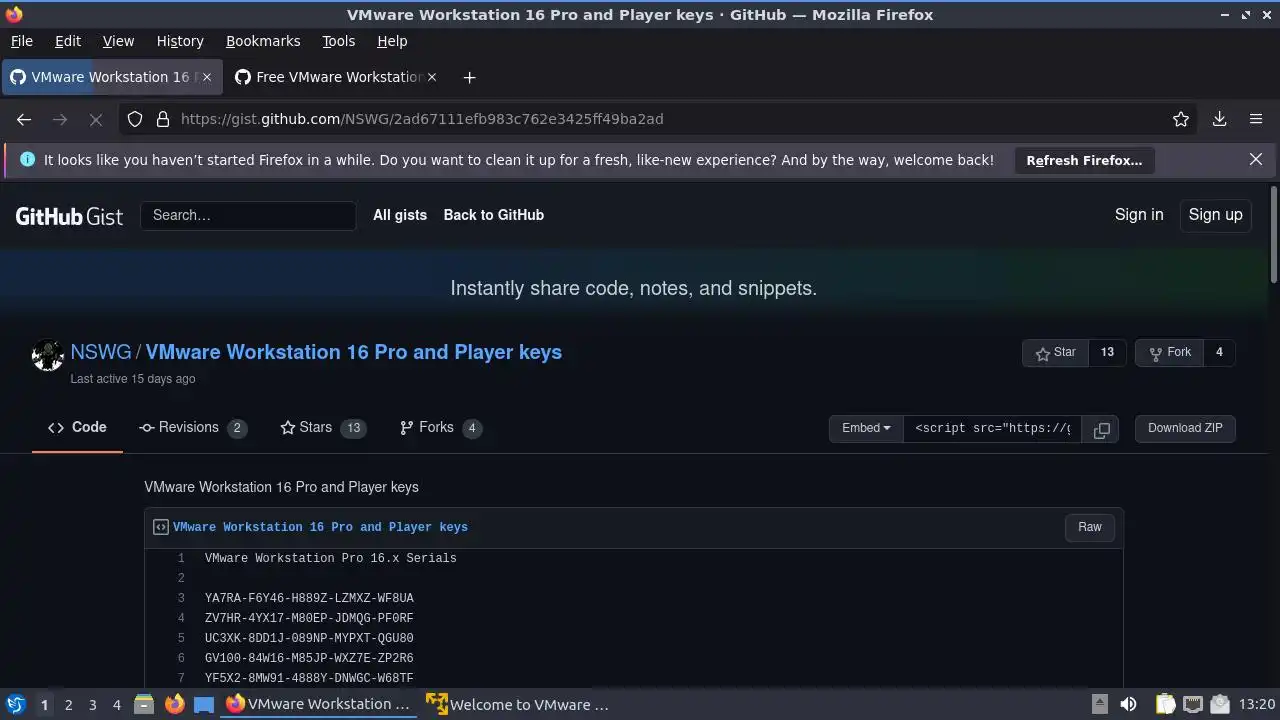Open the History menu
This screenshot has width=1280, height=720.
pos(180,41)
